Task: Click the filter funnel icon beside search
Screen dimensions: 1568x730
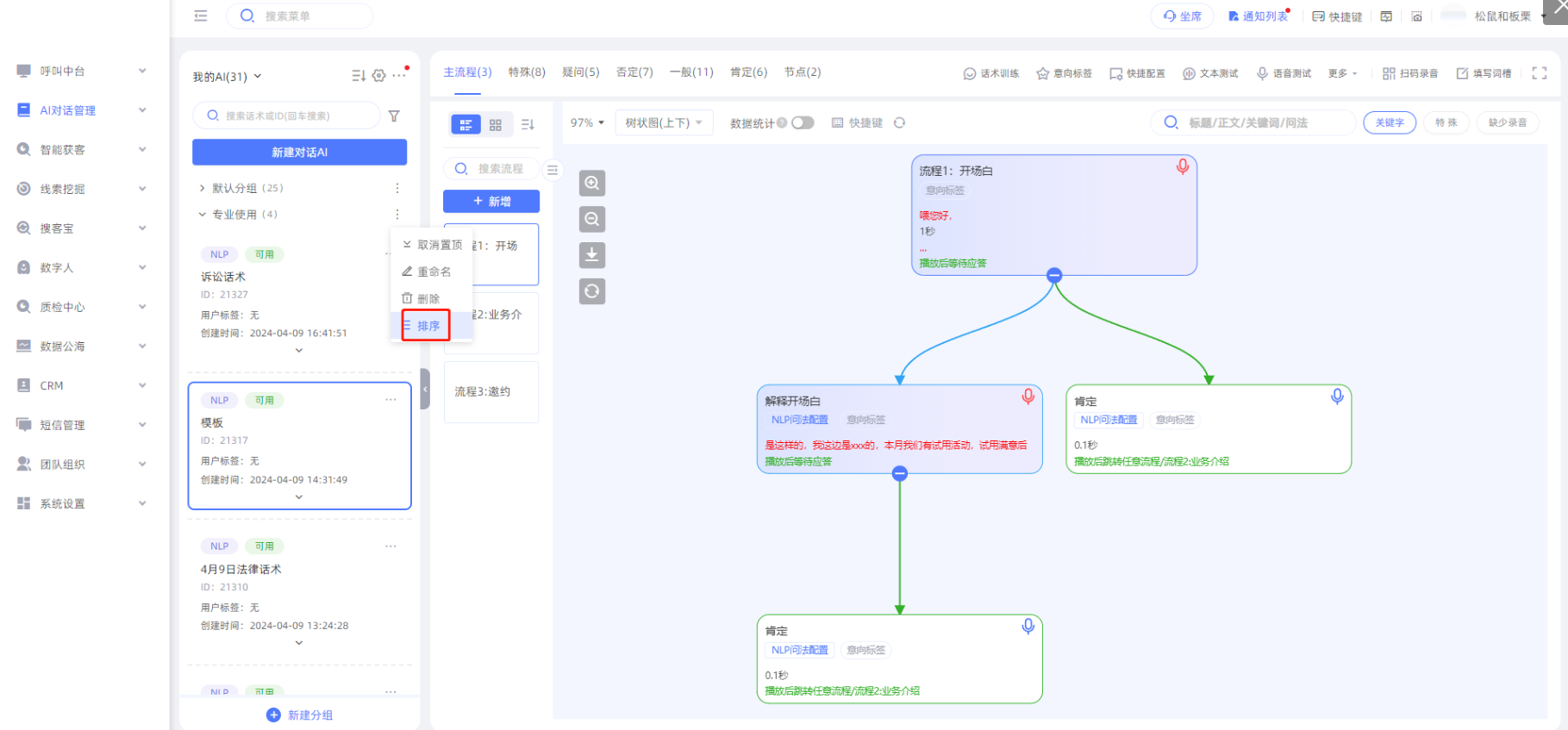Action: [394, 116]
